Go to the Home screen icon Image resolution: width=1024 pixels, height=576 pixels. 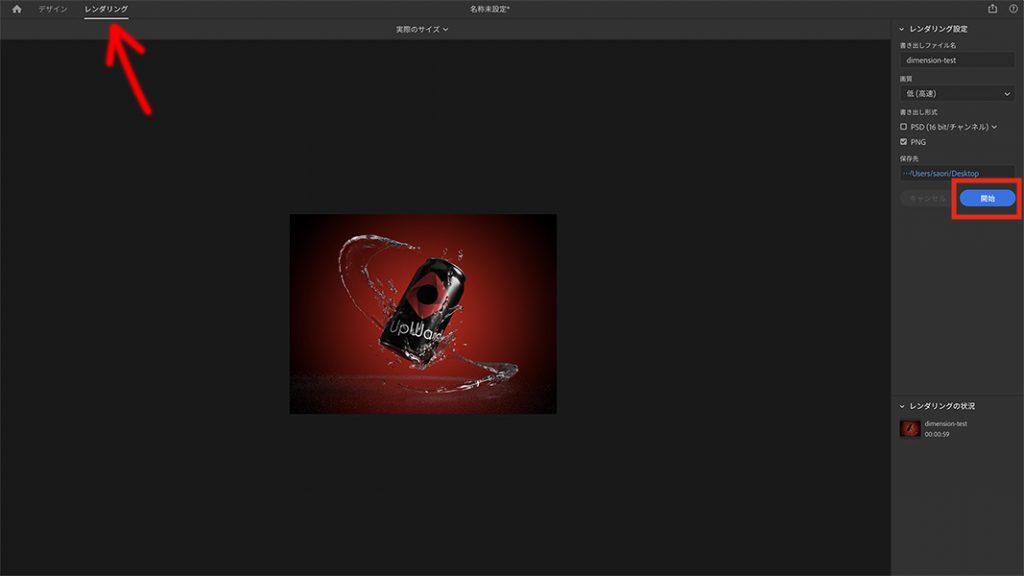(x=16, y=9)
